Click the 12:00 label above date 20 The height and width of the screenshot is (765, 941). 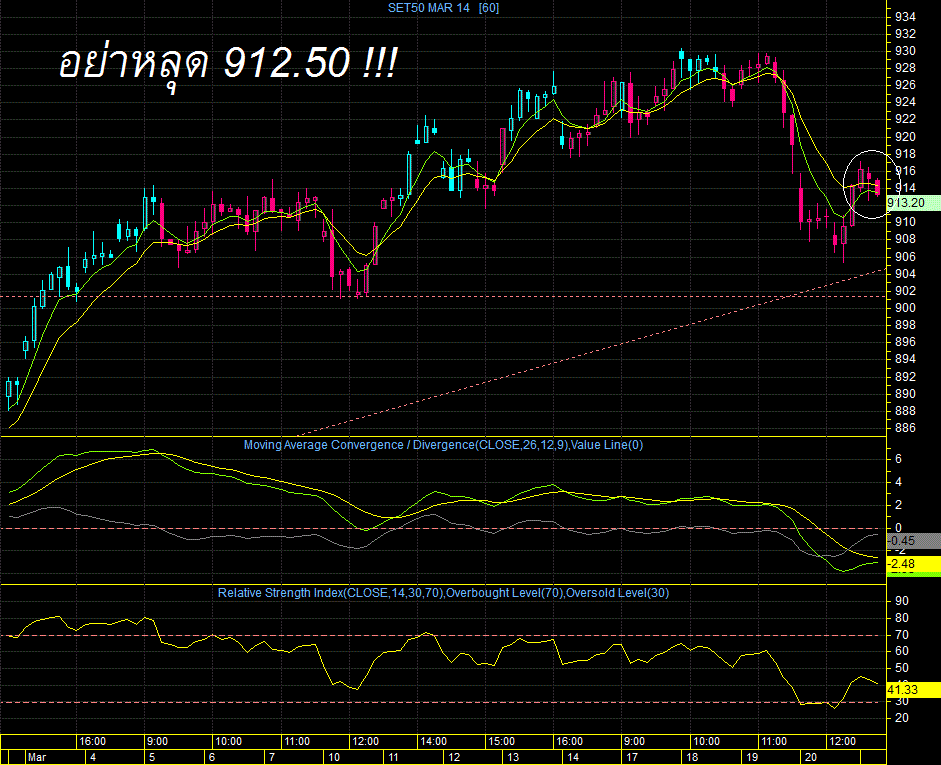point(842,742)
